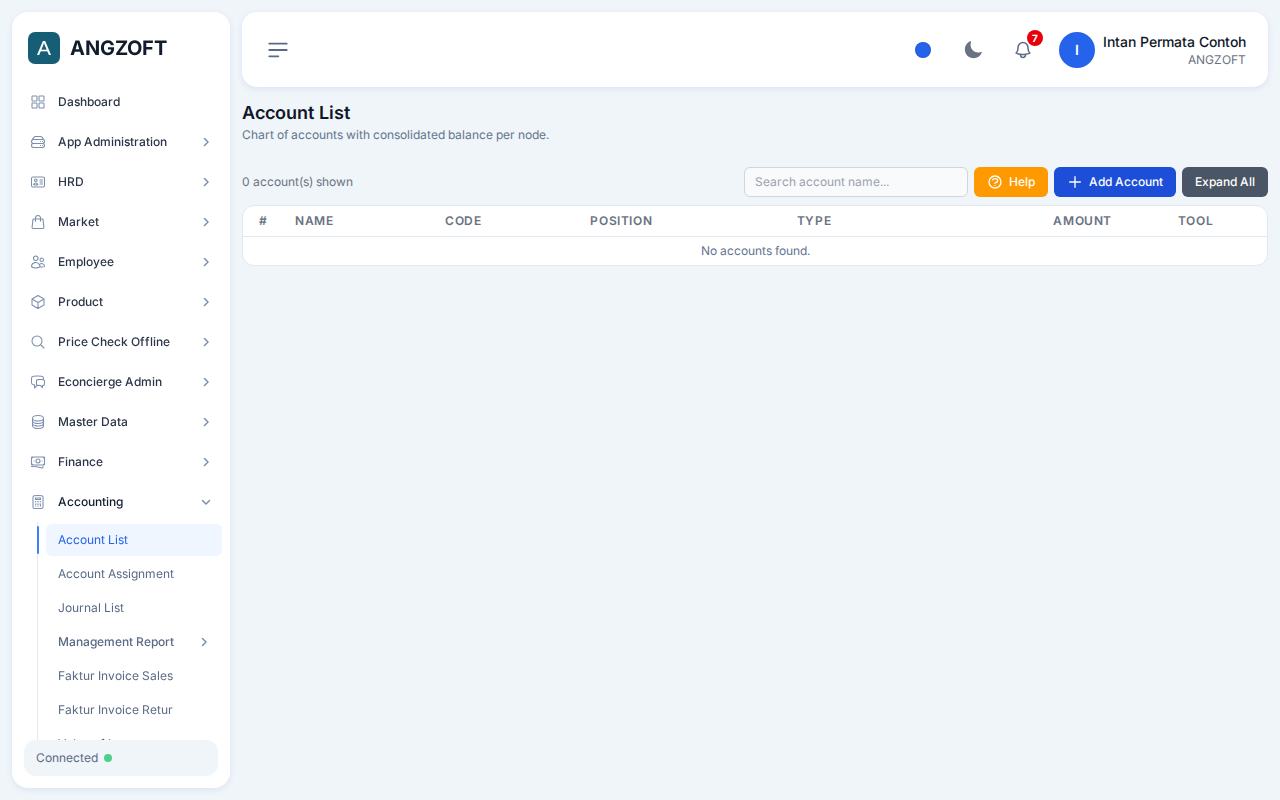Viewport: 1280px width, 800px height.
Task: Open Journal List submenu item
Action: point(134,608)
